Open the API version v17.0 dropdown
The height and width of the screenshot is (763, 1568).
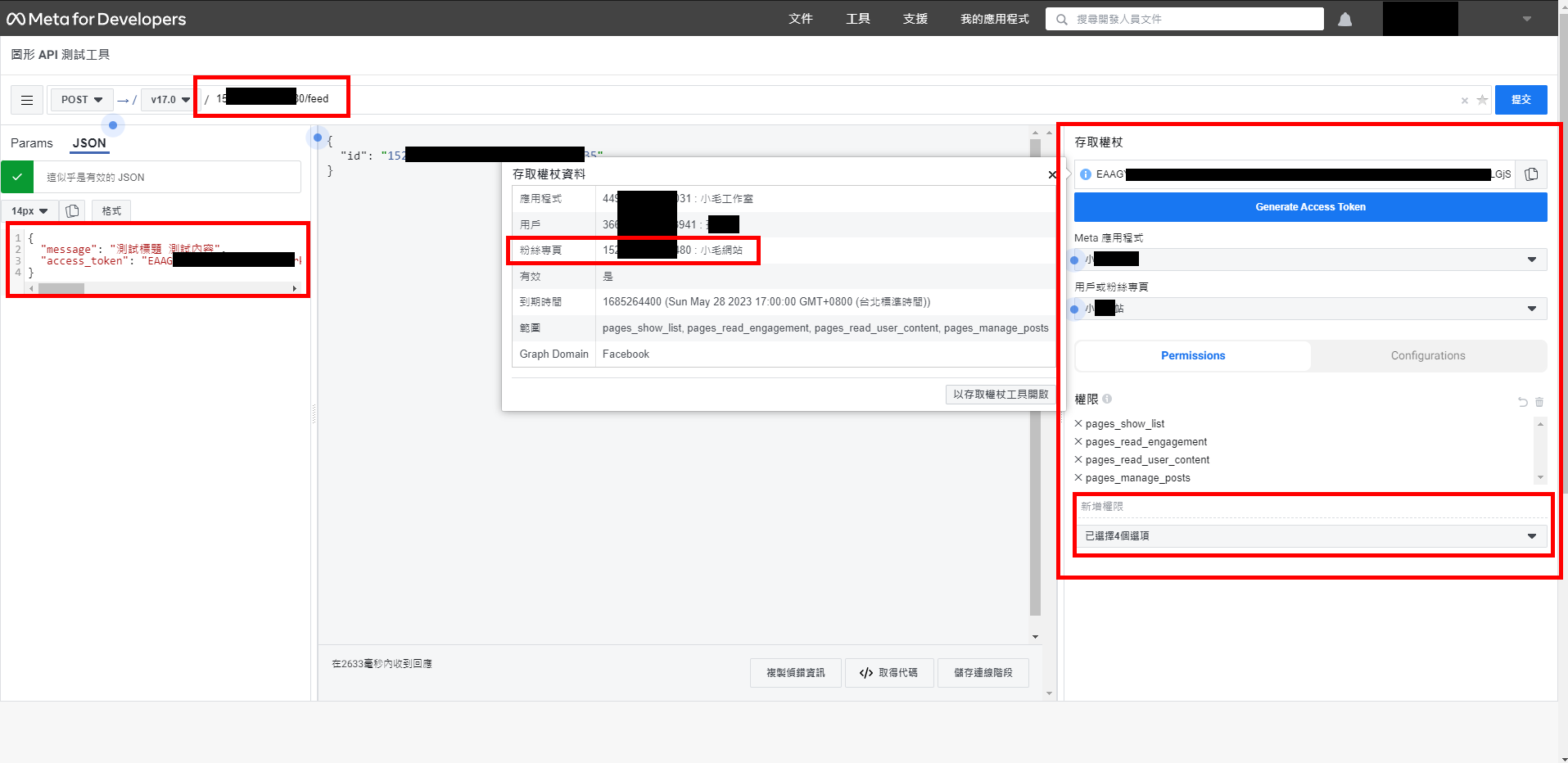[x=169, y=100]
